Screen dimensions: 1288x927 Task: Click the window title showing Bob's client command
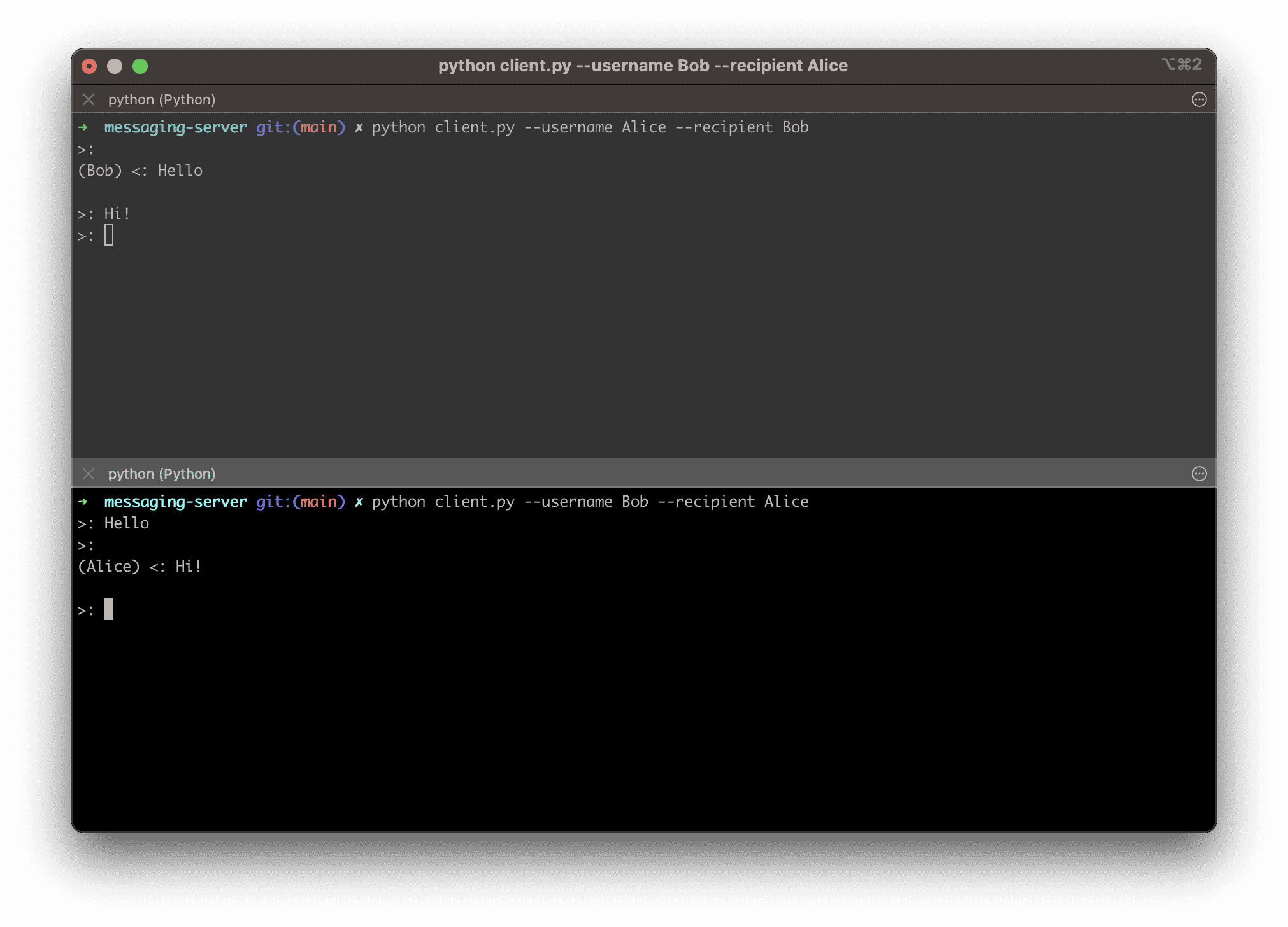[x=642, y=65]
